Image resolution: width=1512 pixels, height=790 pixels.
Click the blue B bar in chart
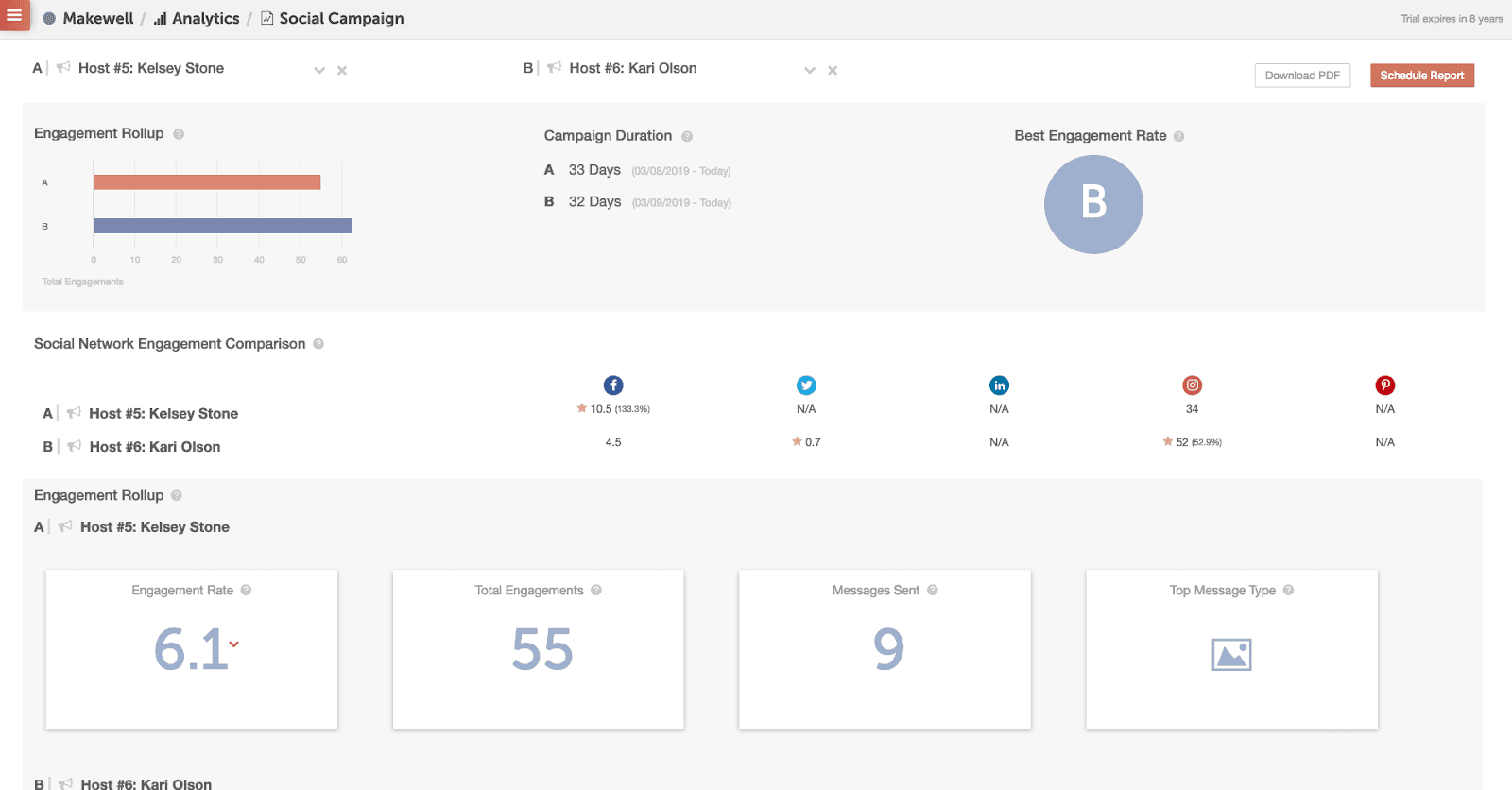point(222,226)
